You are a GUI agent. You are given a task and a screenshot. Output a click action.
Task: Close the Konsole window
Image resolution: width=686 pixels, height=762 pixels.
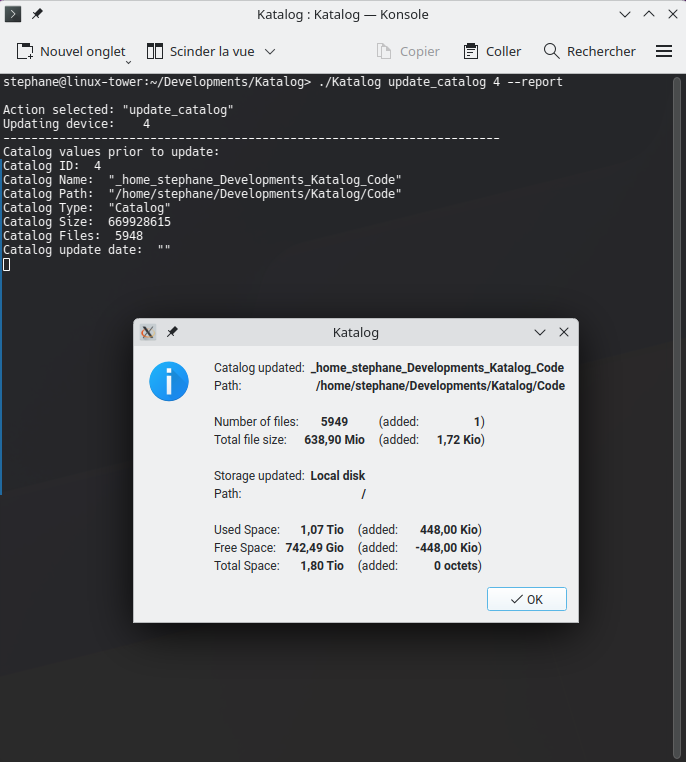pos(672,14)
